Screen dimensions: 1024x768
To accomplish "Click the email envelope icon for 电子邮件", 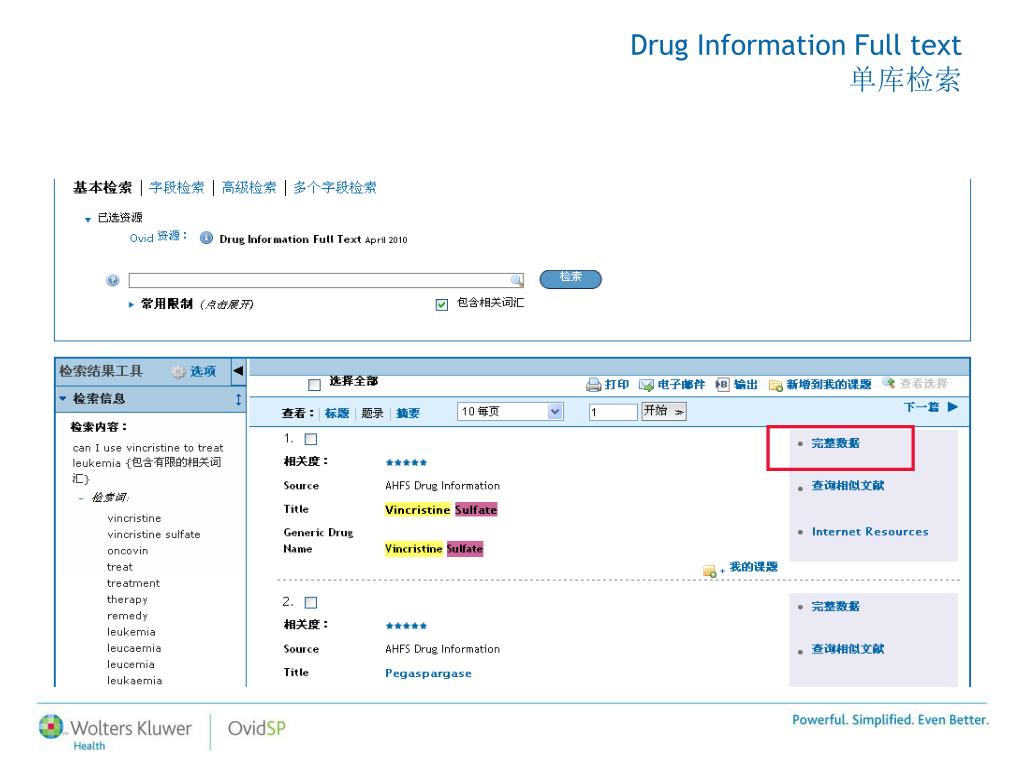I will (x=646, y=385).
